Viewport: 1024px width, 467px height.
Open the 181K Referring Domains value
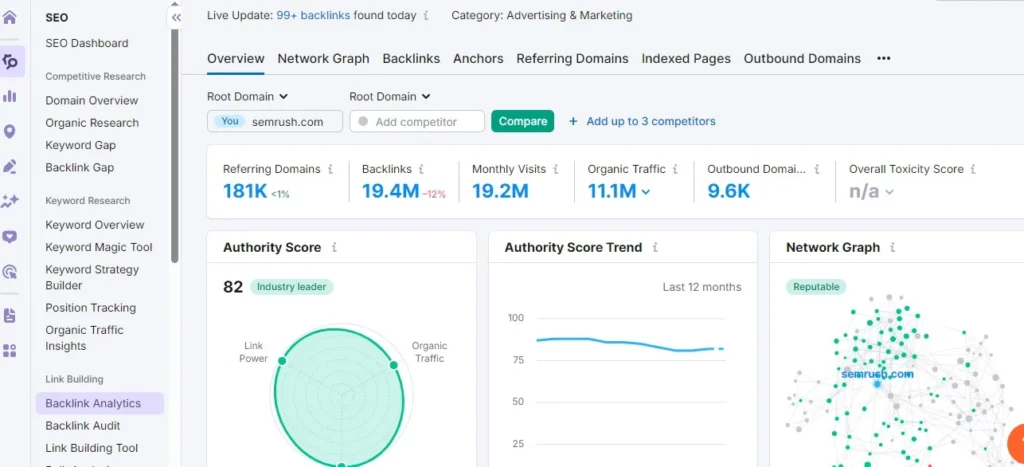246,191
